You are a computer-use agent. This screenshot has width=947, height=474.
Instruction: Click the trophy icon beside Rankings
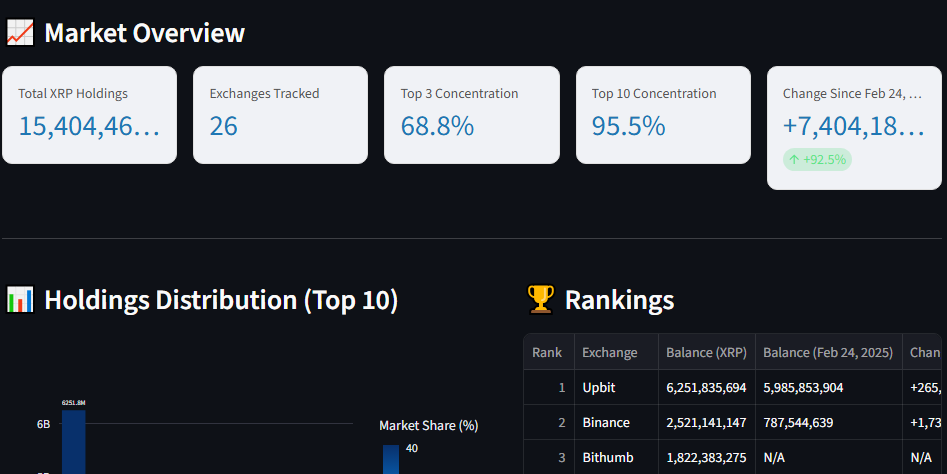(x=540, y=299)
